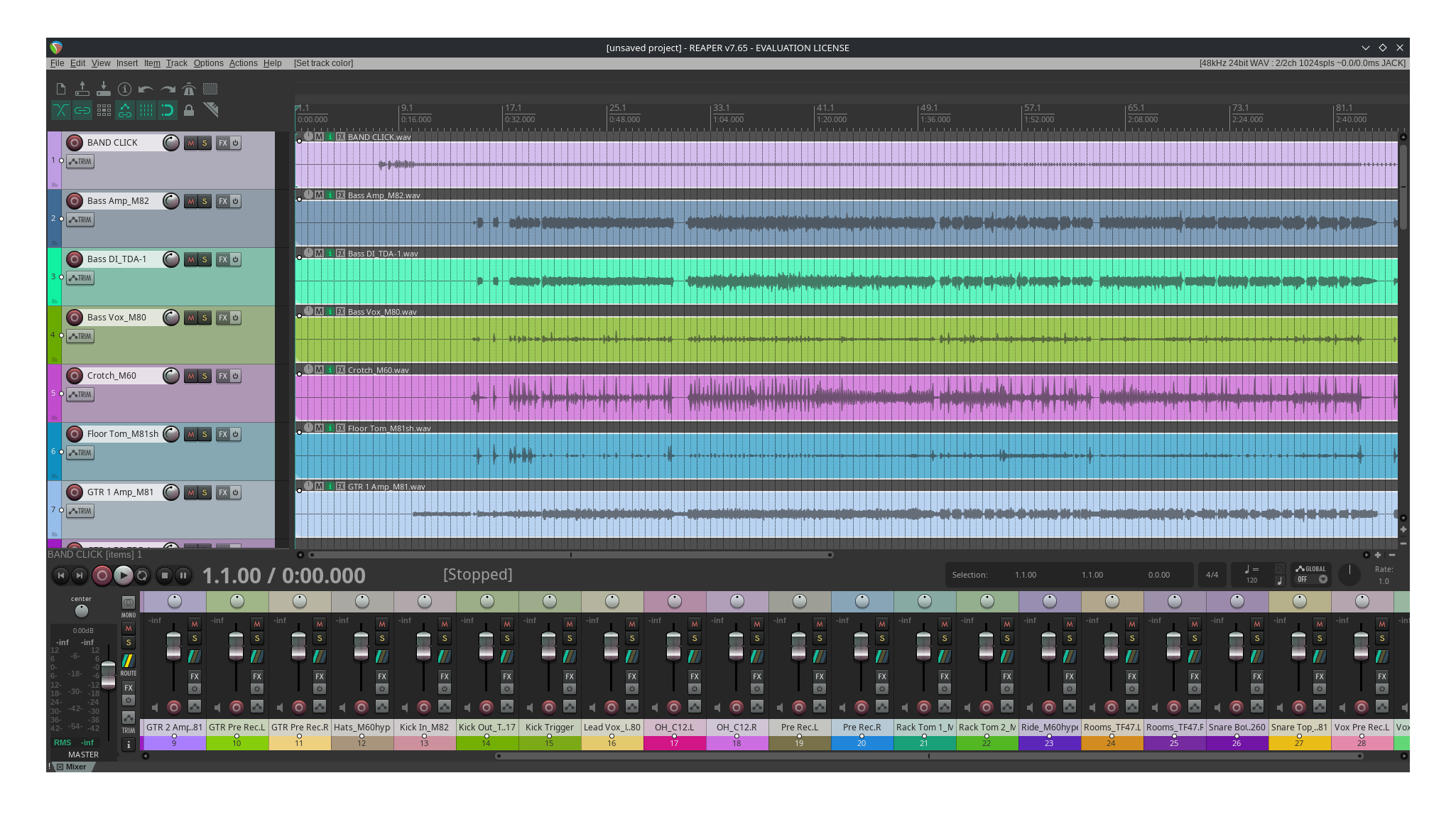Bypass FX power button on Crotch_M60 track
The width and height of the screenshot is (1456, 827).
pyautogui.click(x=236, y=377)
